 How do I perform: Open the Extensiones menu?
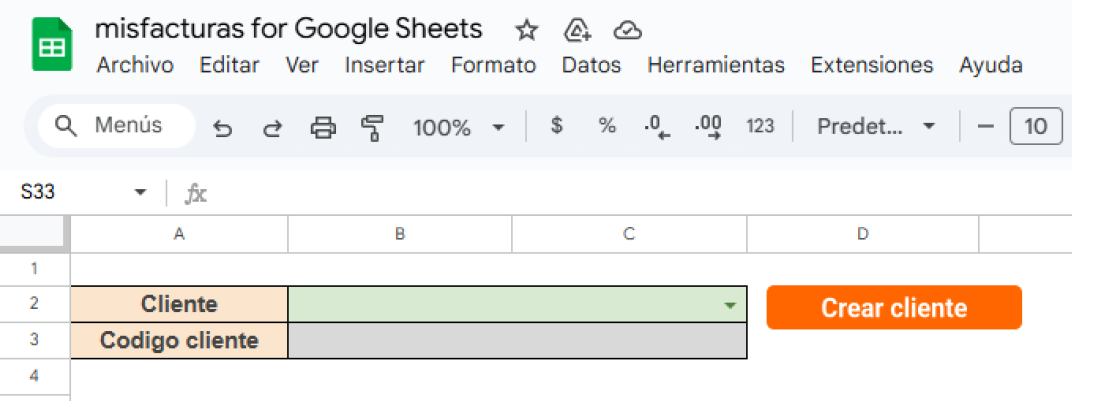pos(872,65)
